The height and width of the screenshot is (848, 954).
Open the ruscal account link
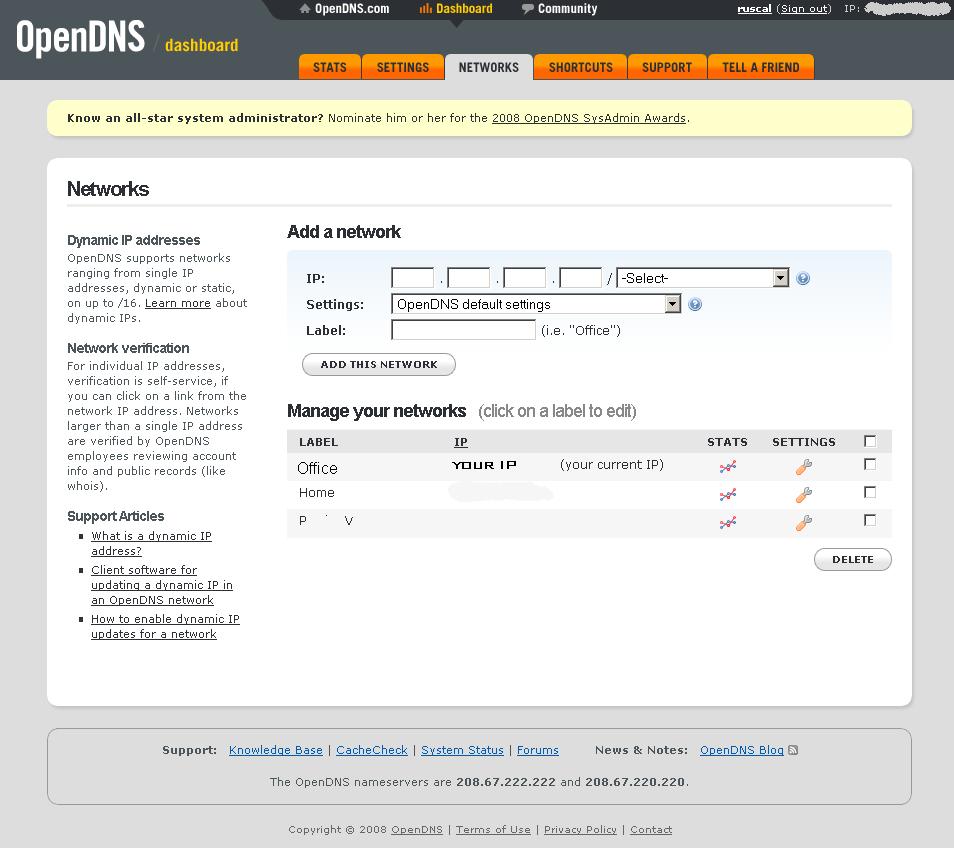[x=754, y=9]
